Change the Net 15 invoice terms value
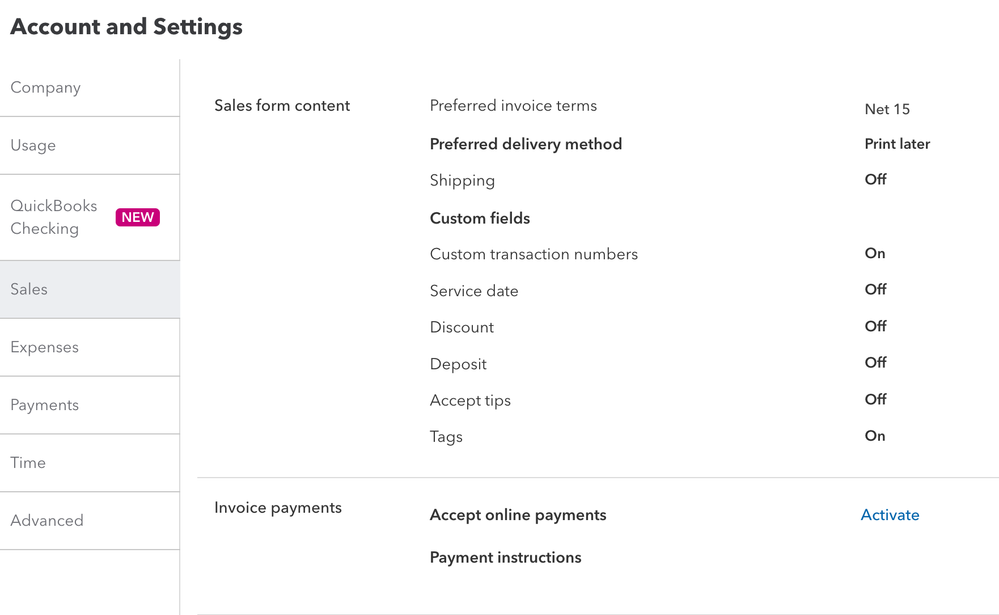This screenshot has width=999, height=615. click(887, 110)
